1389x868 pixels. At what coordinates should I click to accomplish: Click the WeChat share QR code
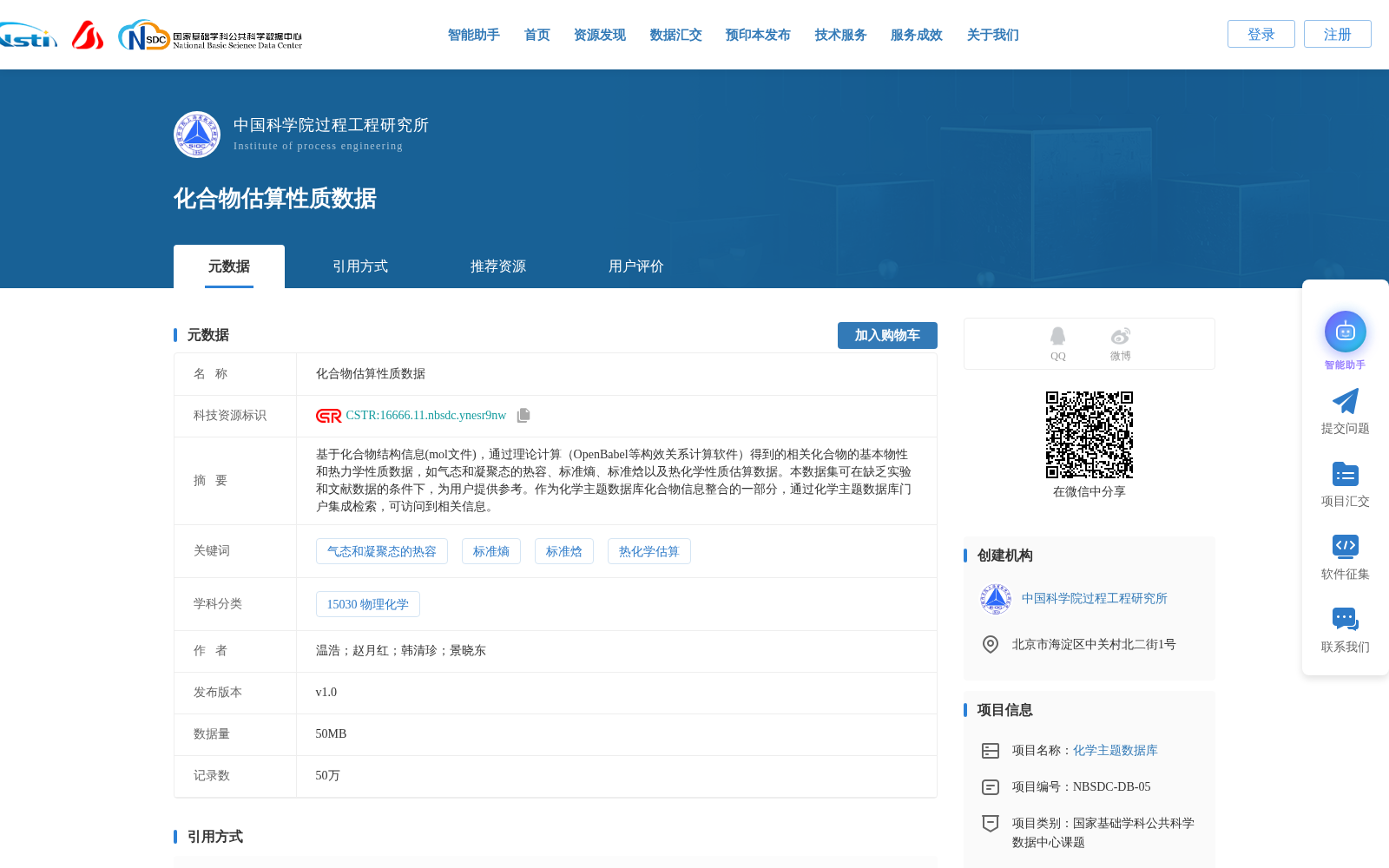click(1089, 435)
